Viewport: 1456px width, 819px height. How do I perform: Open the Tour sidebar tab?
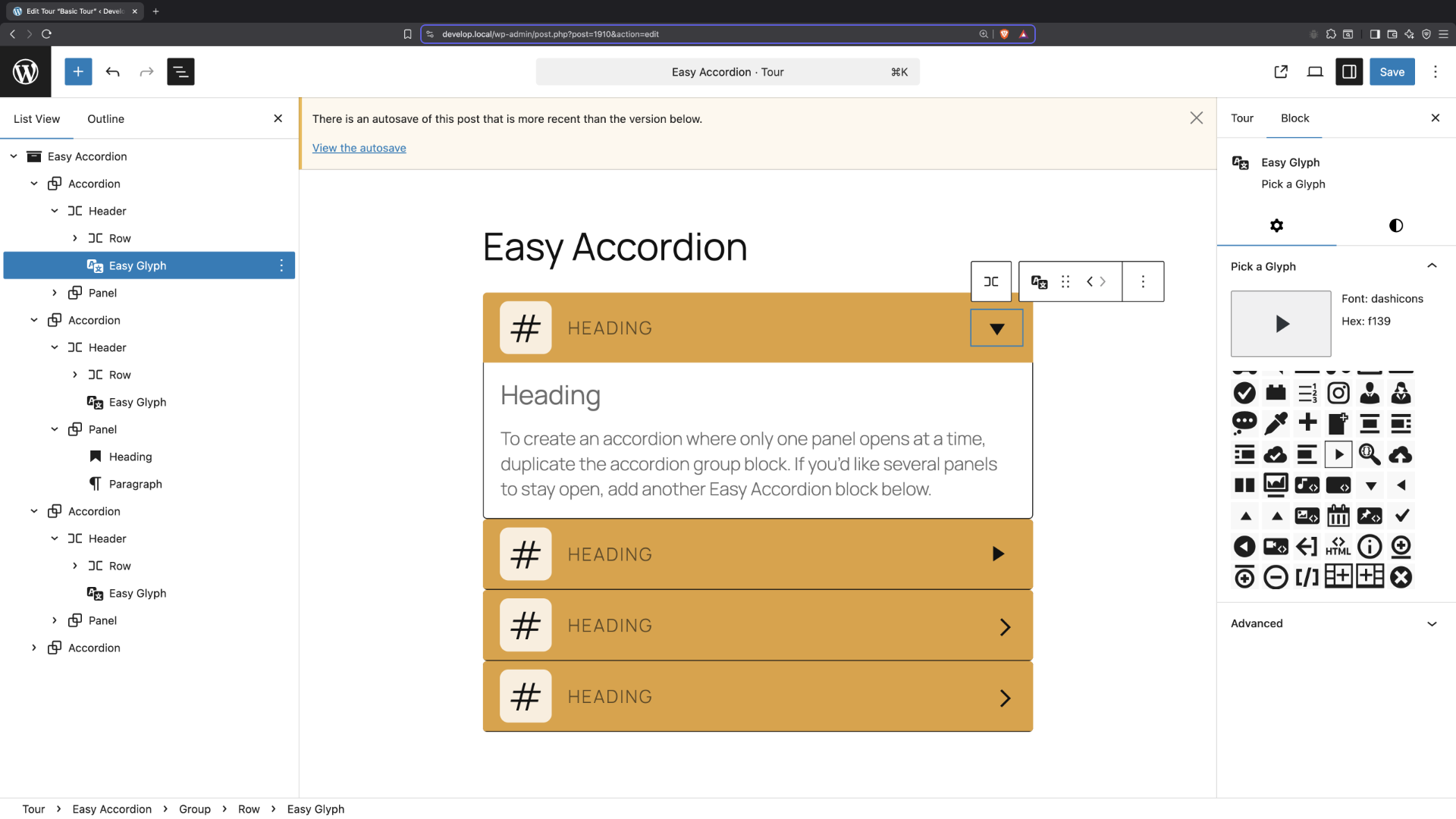click(x=1241, y=118)
